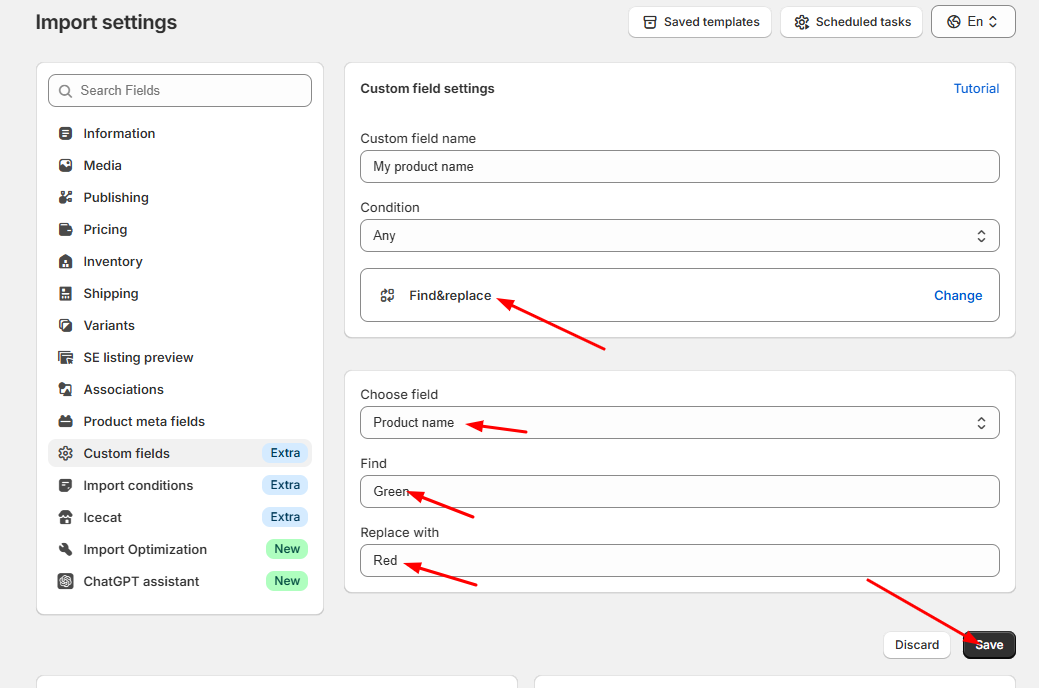Click the Publishing sidebar icon
This screenshot has height=688, width=1039.
[66, 198]
